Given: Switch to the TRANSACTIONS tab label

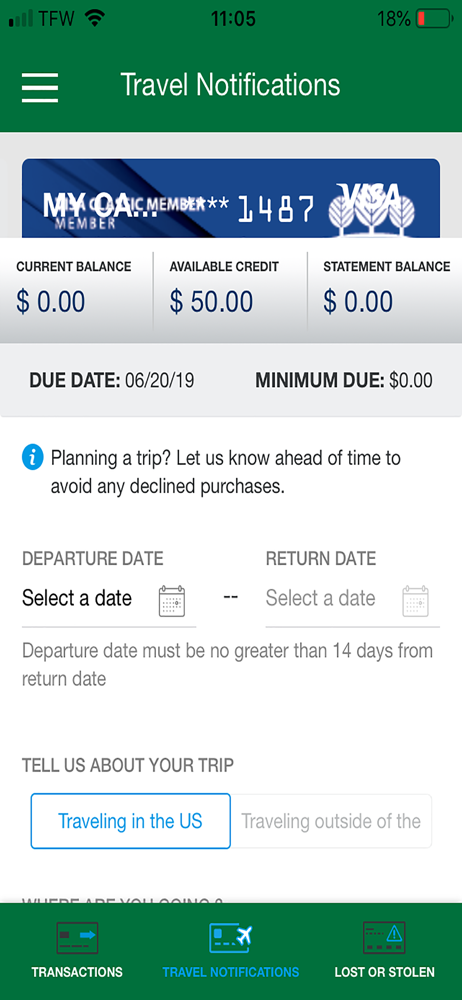Looking at the screenshot, I should (x=77, y=973).
